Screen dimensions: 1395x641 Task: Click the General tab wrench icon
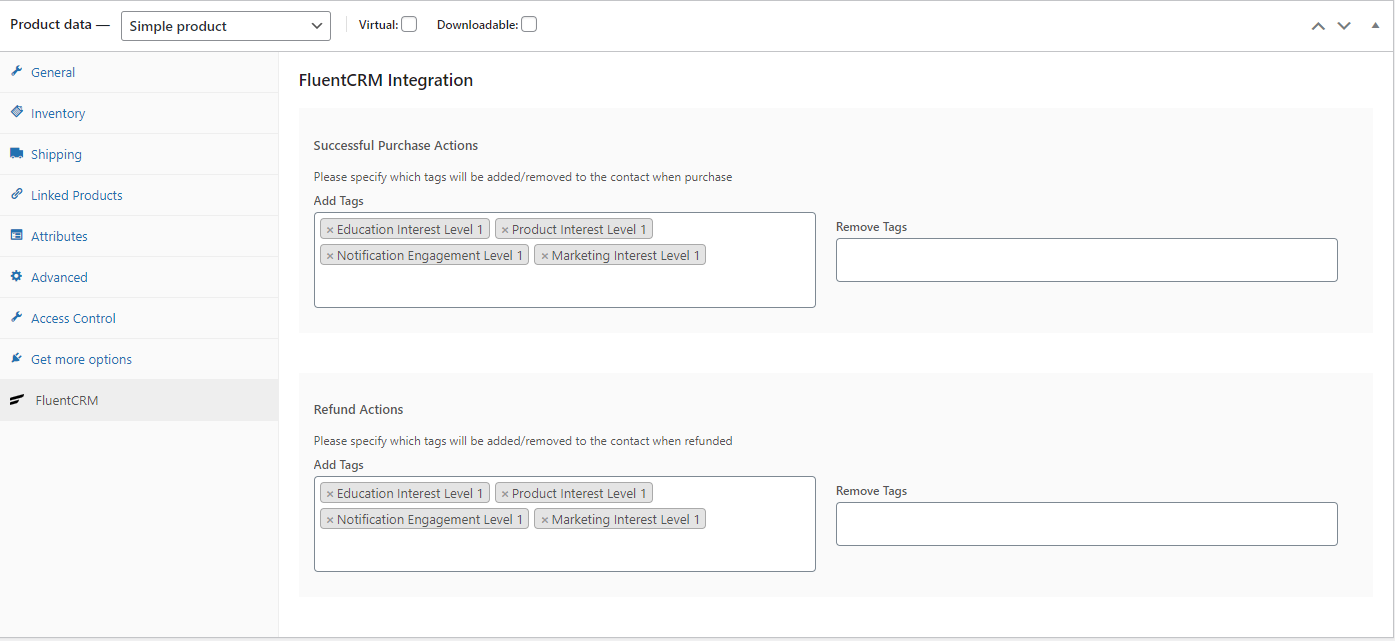(16, 72)
